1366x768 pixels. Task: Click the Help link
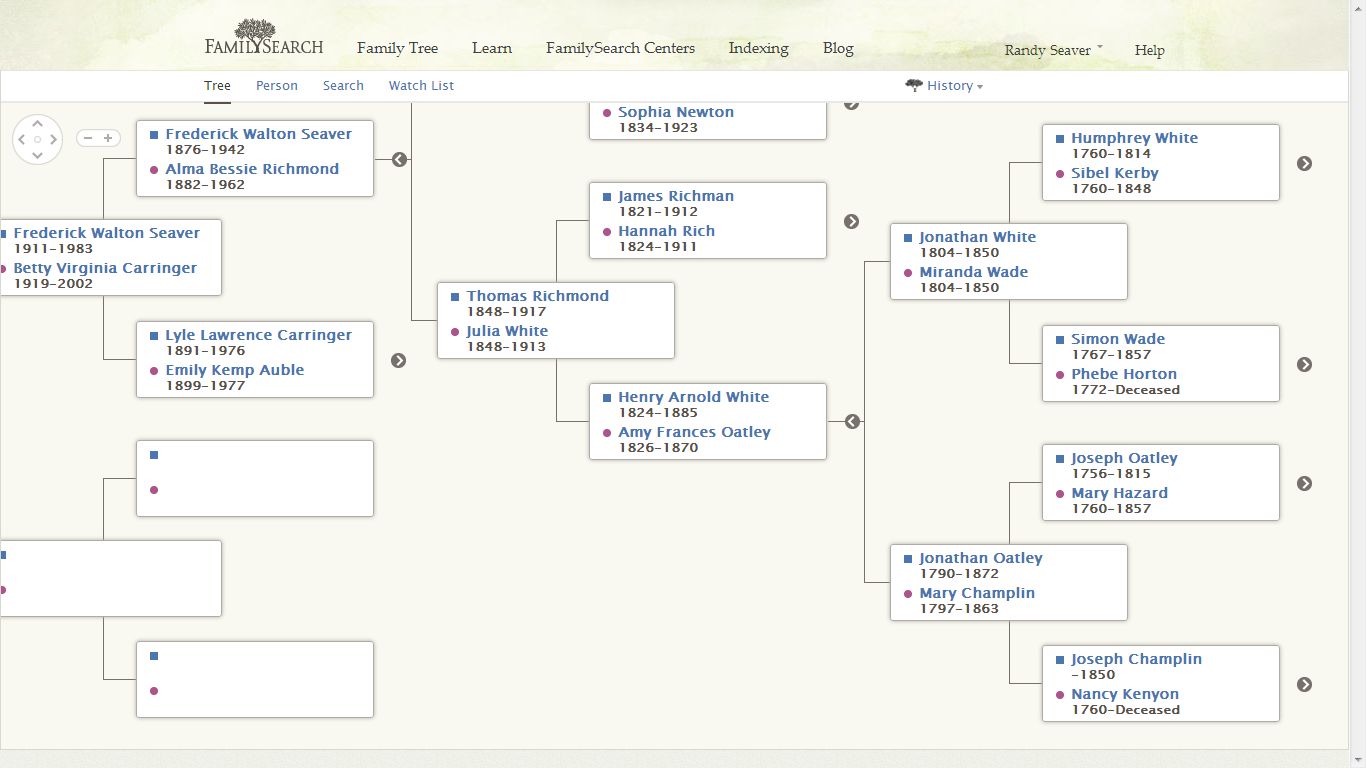coord(1150,50)
